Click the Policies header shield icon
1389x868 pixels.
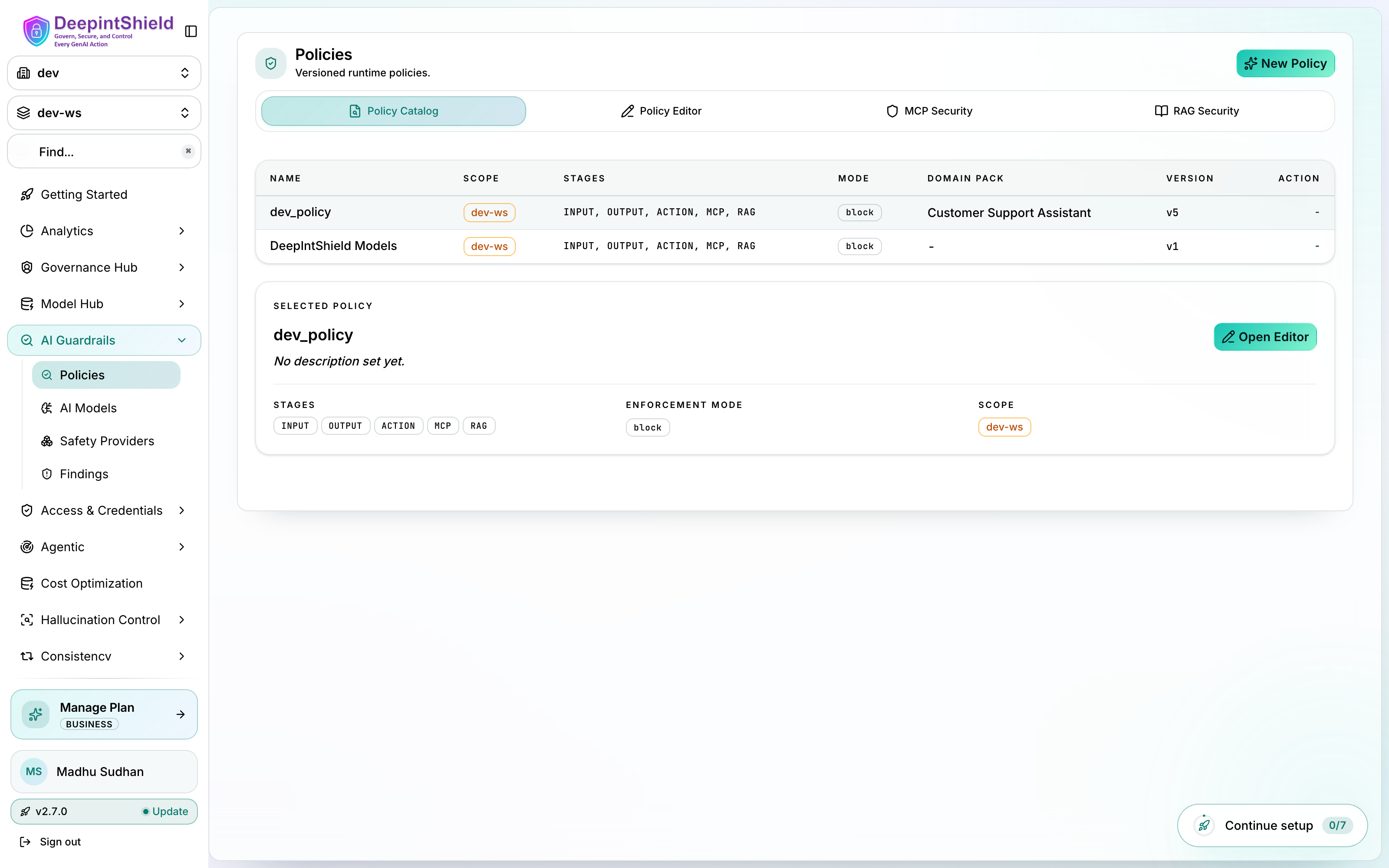(x=271, y=63)
